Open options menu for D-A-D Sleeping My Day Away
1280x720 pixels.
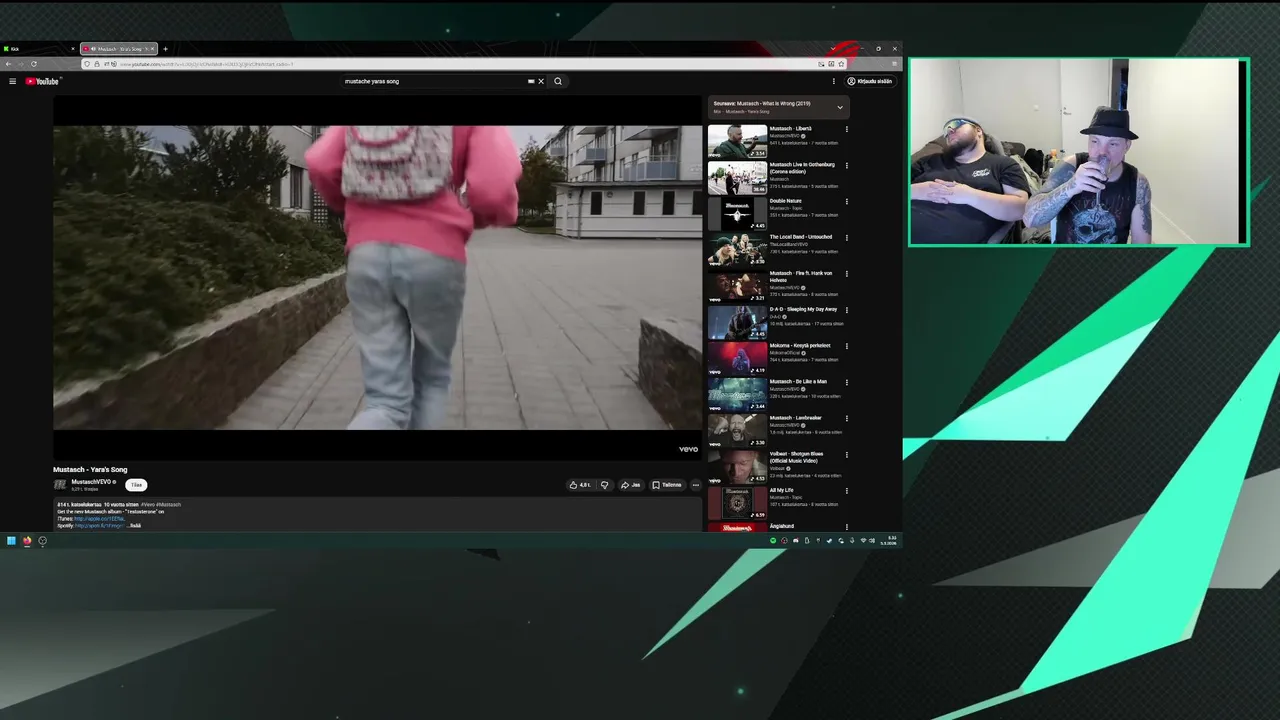click(846, 310)
